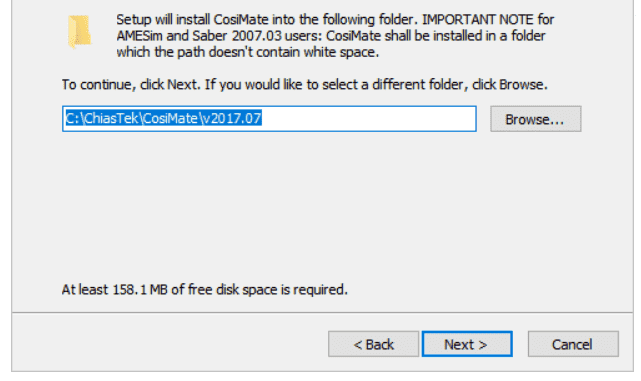Click the word Browse in the instruction sentence
The width and height of the screenshot is (641, 381).
coord(522,85)
